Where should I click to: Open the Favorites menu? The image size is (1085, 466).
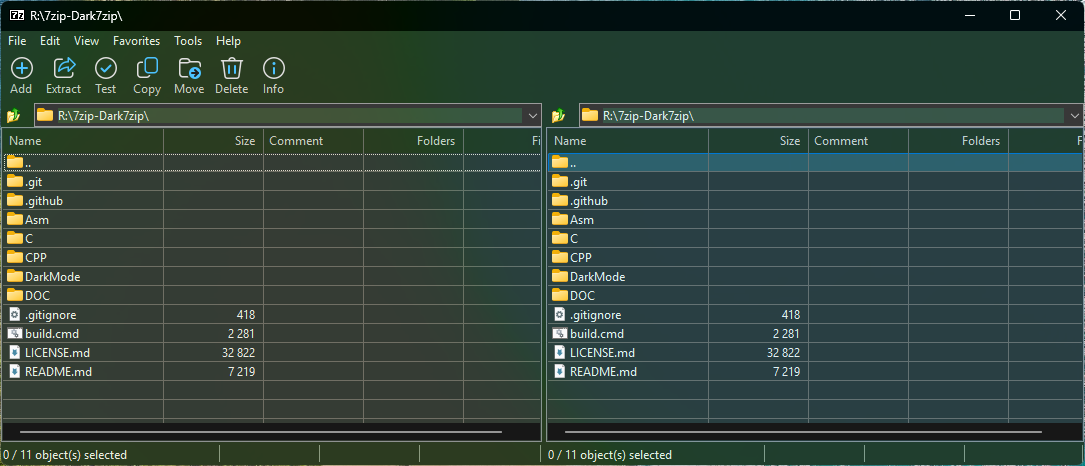tap(136, 41)
